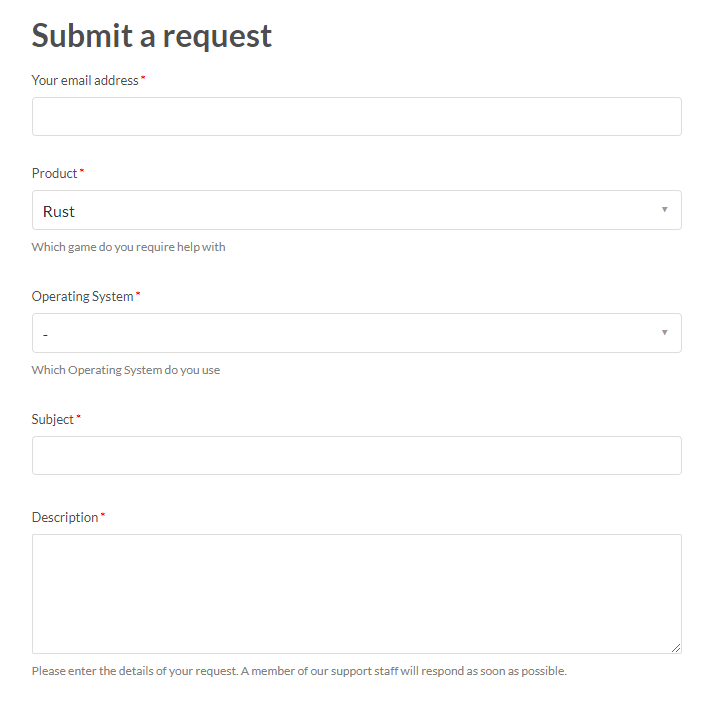Click the red asterisk beside email address label
This screenshot has height=702, width=714.
pyautogui.click(x=143, y=77)
